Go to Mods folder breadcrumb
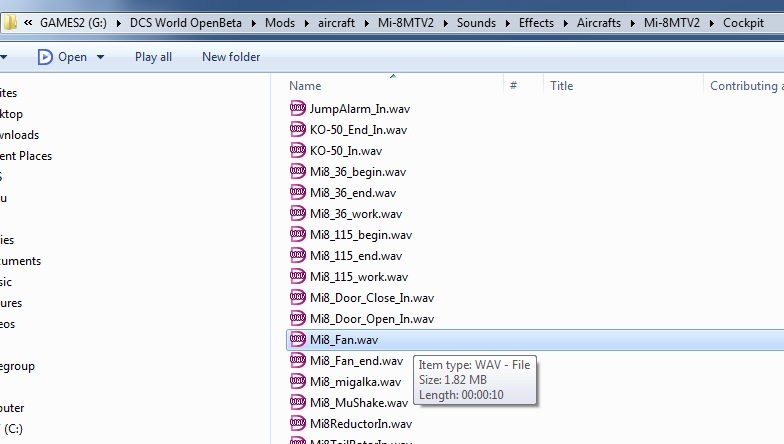The width and height of the screenshot is (784, 444). pos(280,23)
